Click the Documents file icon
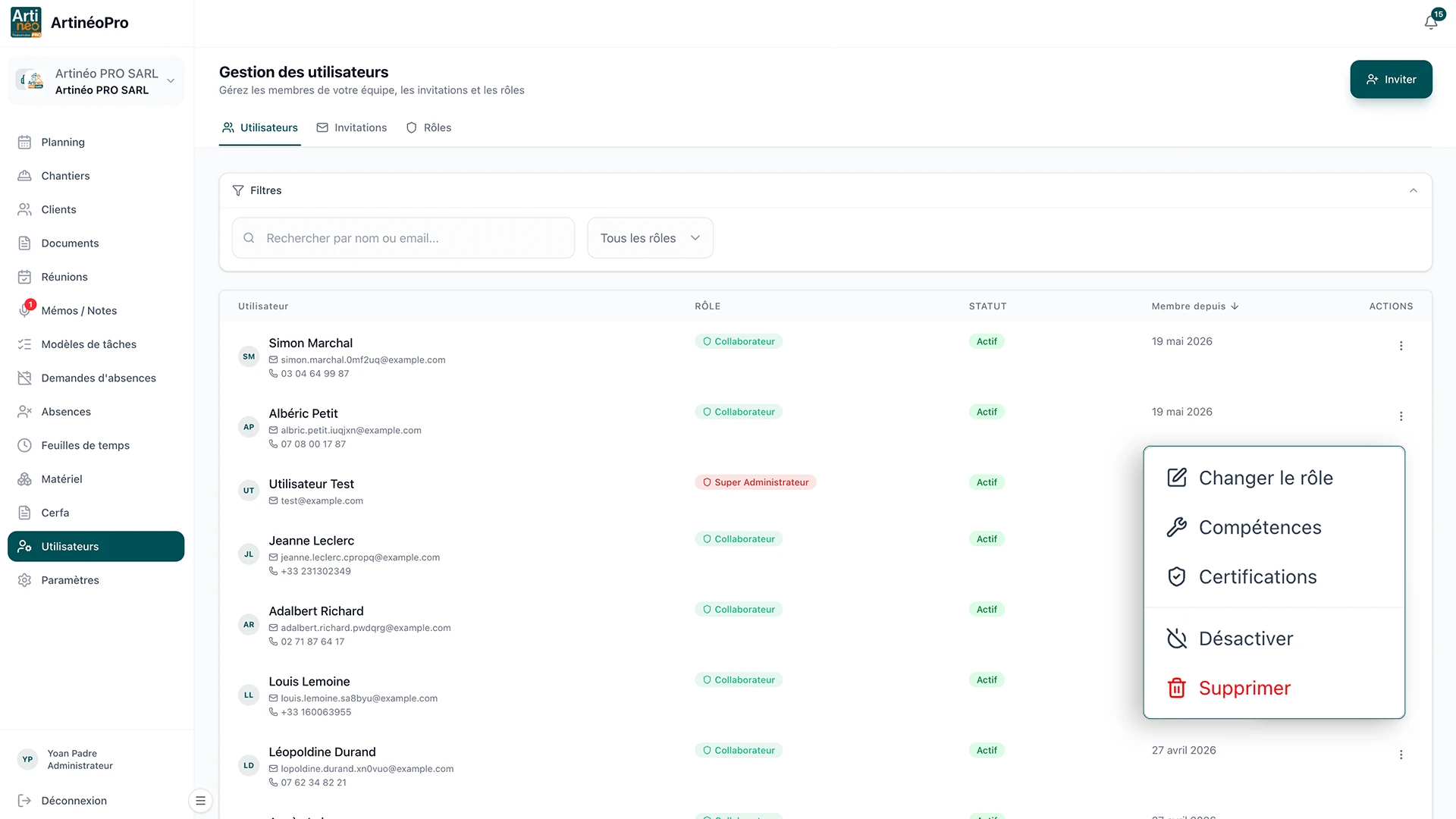This screenshot has width=1456, height=819. pos(25,243)
